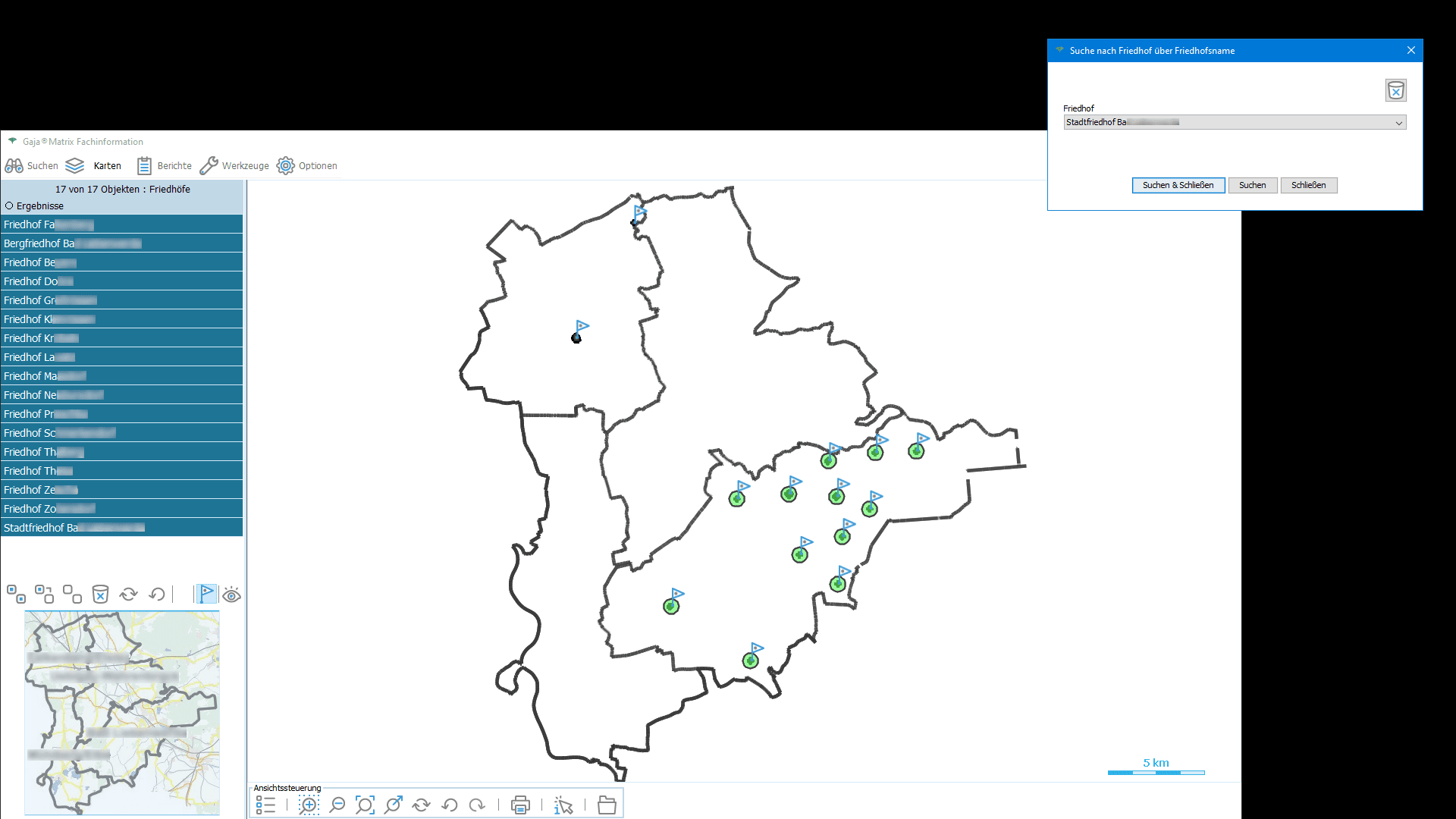
Task: Open the Berichte menu
Action: pyautogui.click(x=165, y=166)
